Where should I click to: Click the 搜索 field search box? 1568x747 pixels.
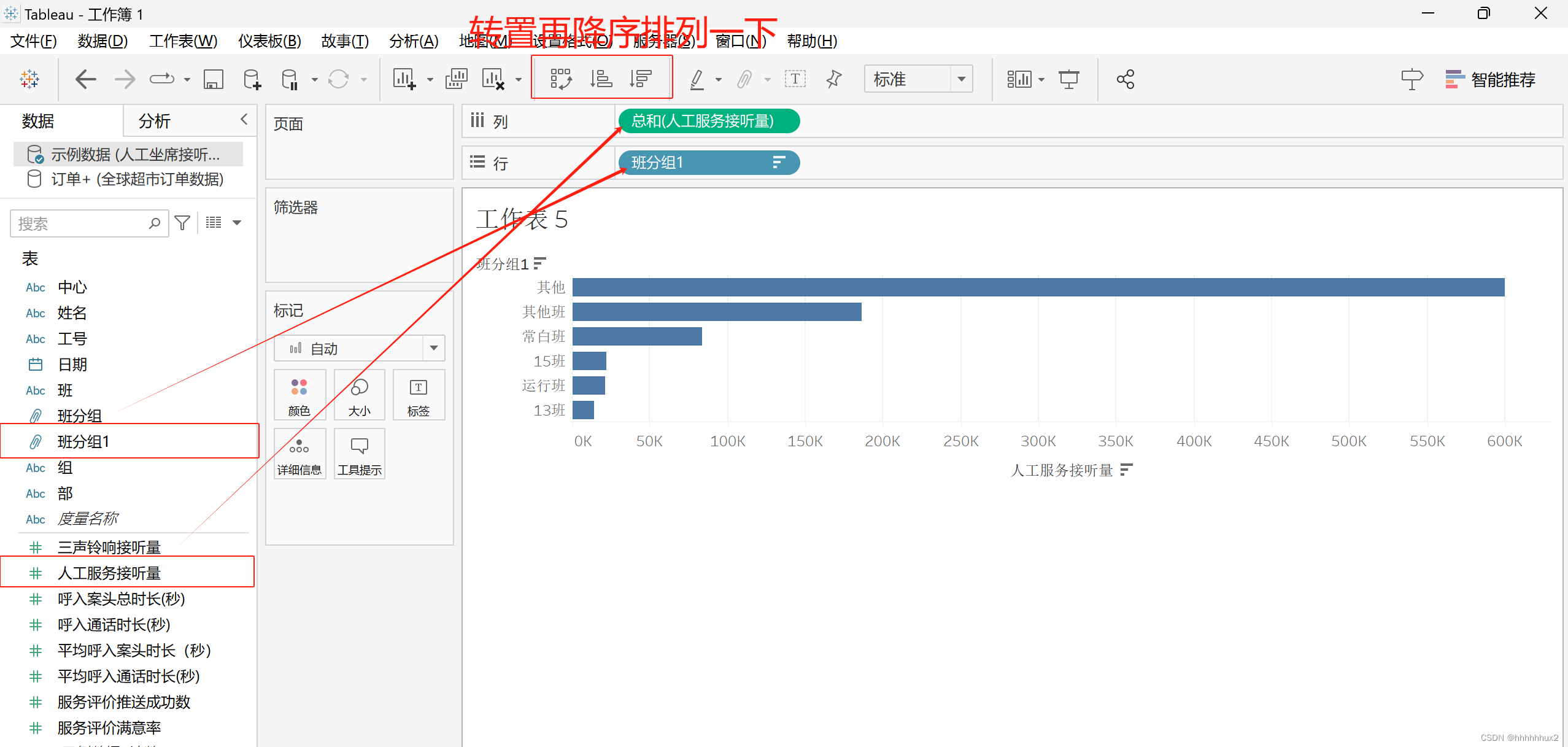coord(80,223)
